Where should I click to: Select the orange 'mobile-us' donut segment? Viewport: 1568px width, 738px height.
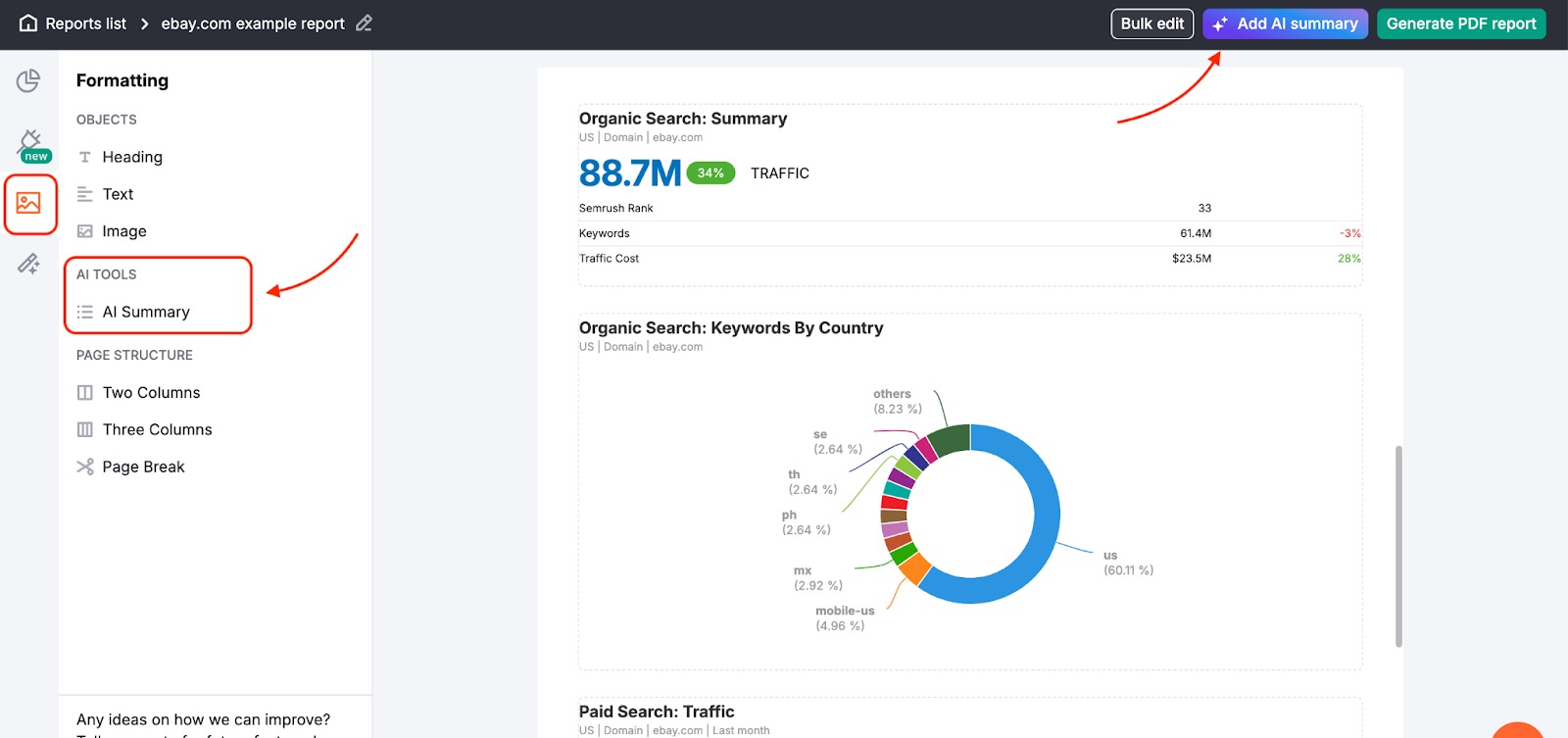(x=913, y=568)
